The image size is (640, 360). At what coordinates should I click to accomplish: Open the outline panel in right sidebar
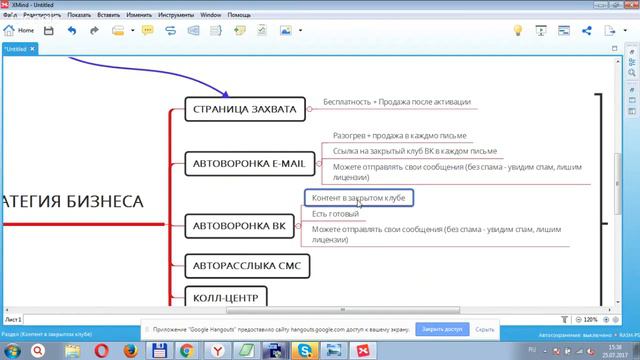(632, 62)
